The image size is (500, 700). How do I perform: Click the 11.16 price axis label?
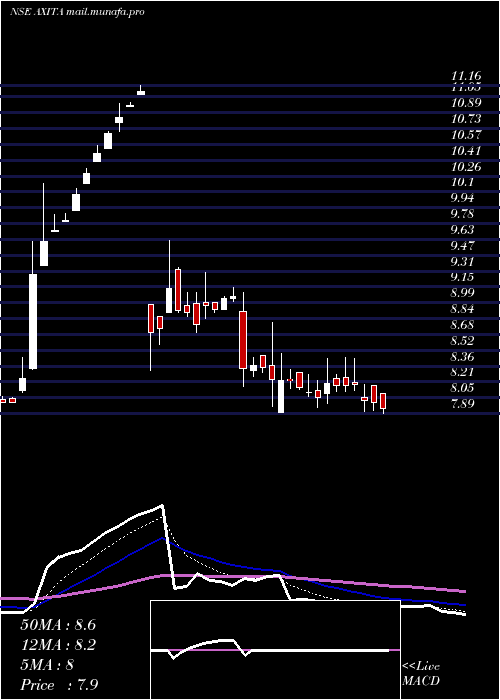(x=466, y=78)
